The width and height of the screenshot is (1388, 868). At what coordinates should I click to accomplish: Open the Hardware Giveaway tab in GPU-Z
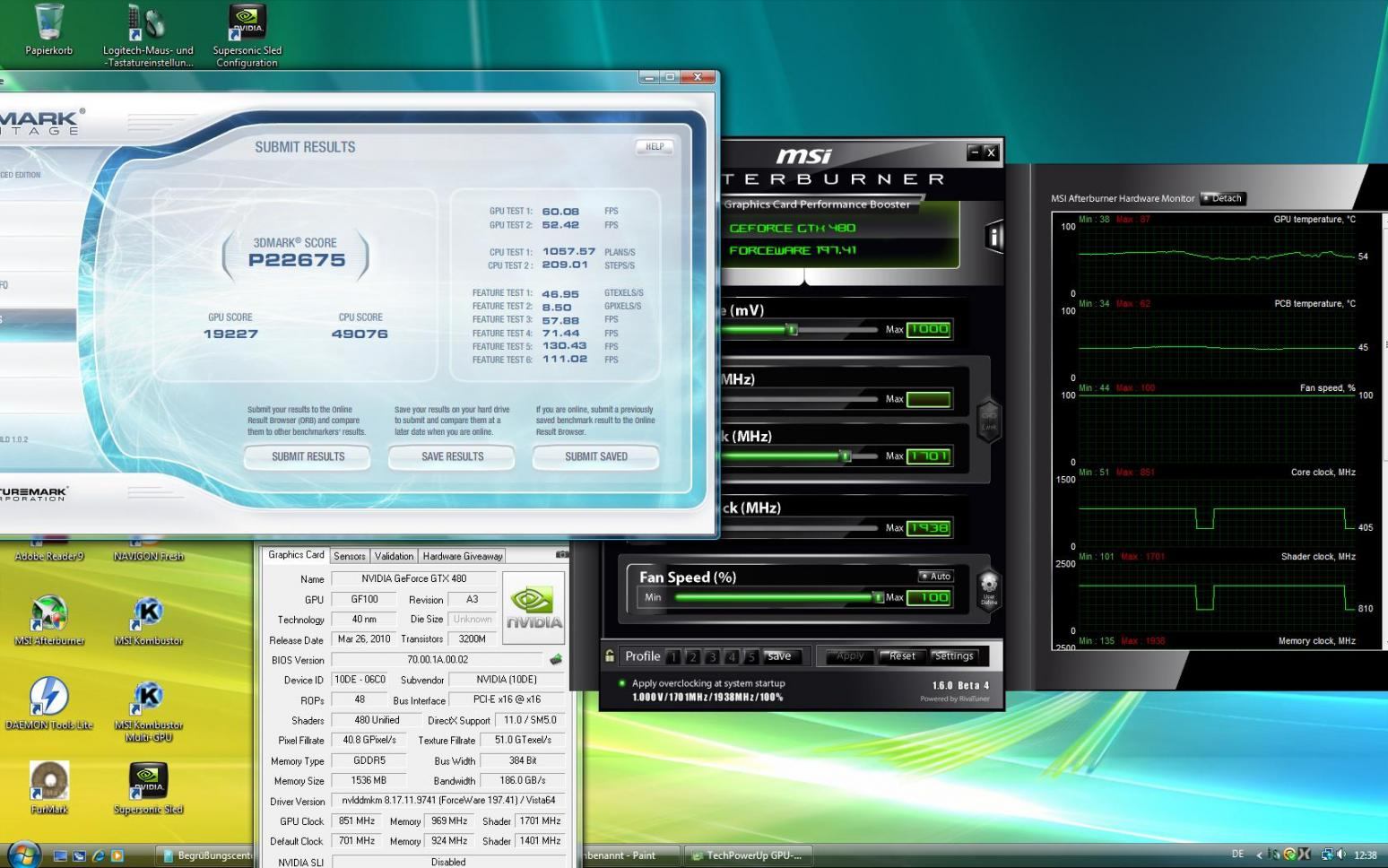[x=463, y=556]
